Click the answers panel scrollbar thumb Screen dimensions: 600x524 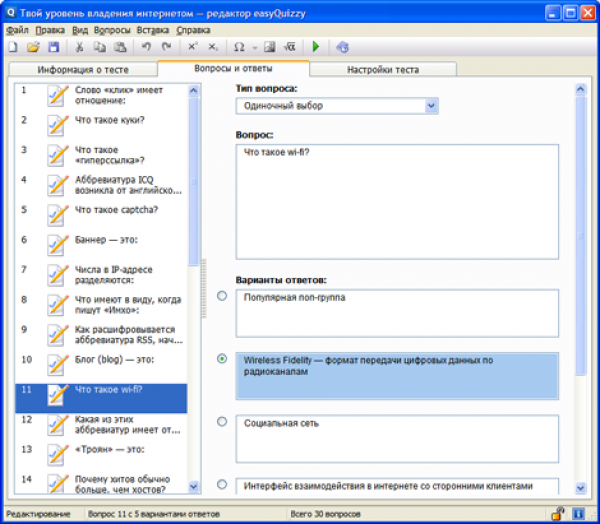pos(581,236)
